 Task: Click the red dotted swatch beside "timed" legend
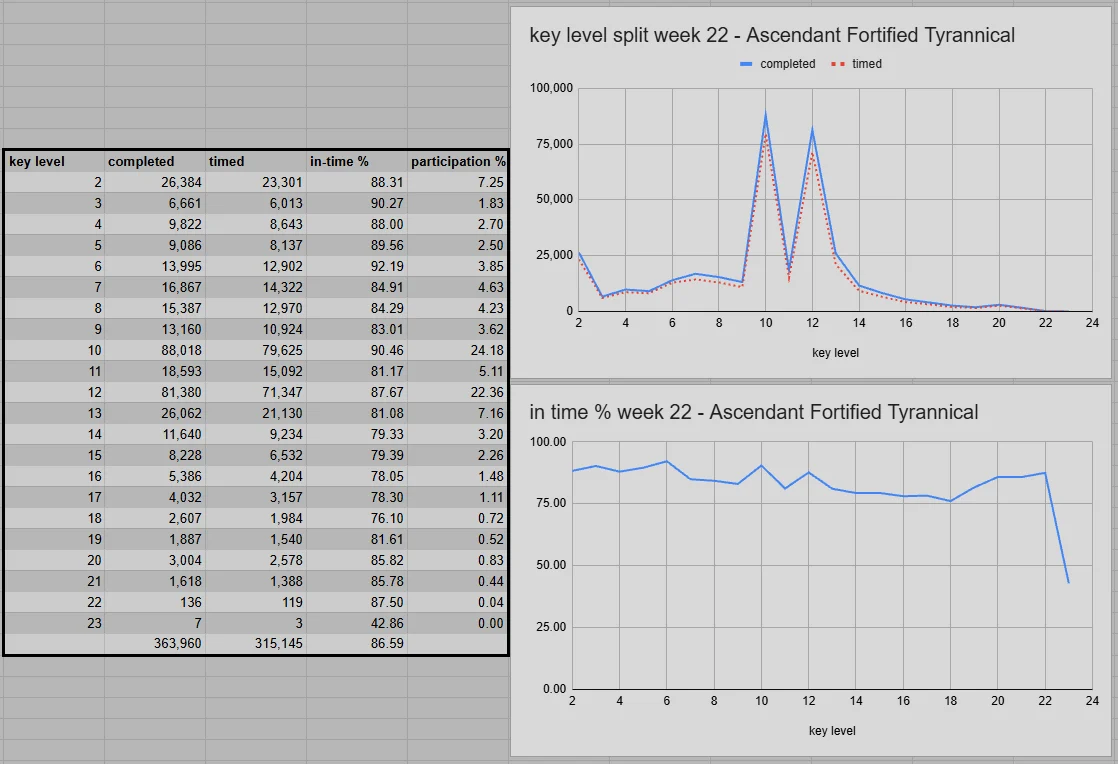[838, 64]
